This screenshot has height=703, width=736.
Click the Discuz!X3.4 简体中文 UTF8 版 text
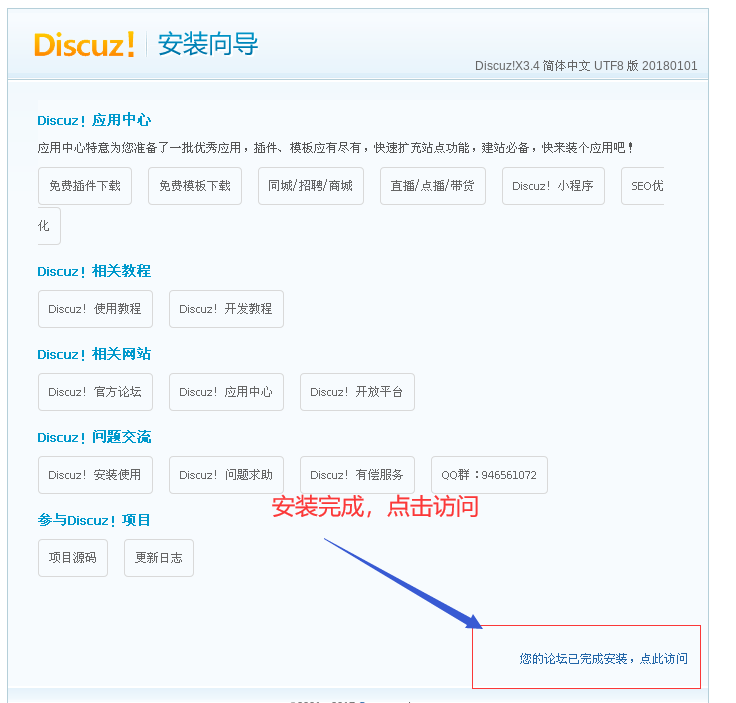[x=586, y=66]
